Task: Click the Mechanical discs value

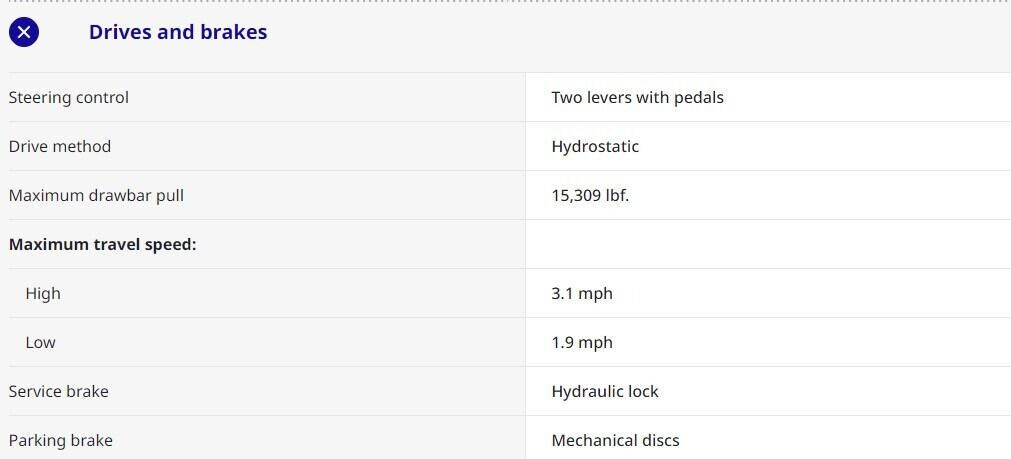Action: click(615, 441)
